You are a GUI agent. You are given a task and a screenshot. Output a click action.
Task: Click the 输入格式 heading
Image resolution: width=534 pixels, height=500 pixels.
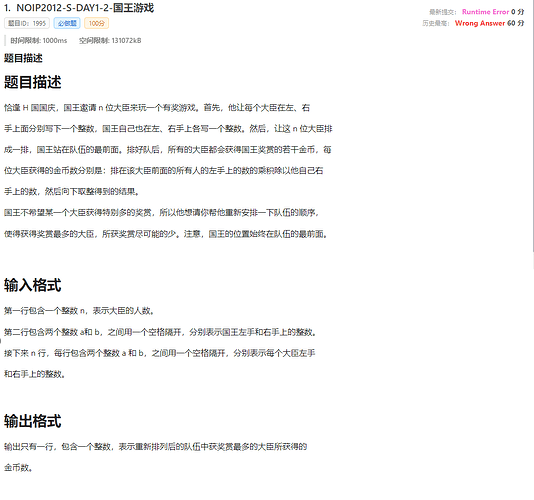33,285
